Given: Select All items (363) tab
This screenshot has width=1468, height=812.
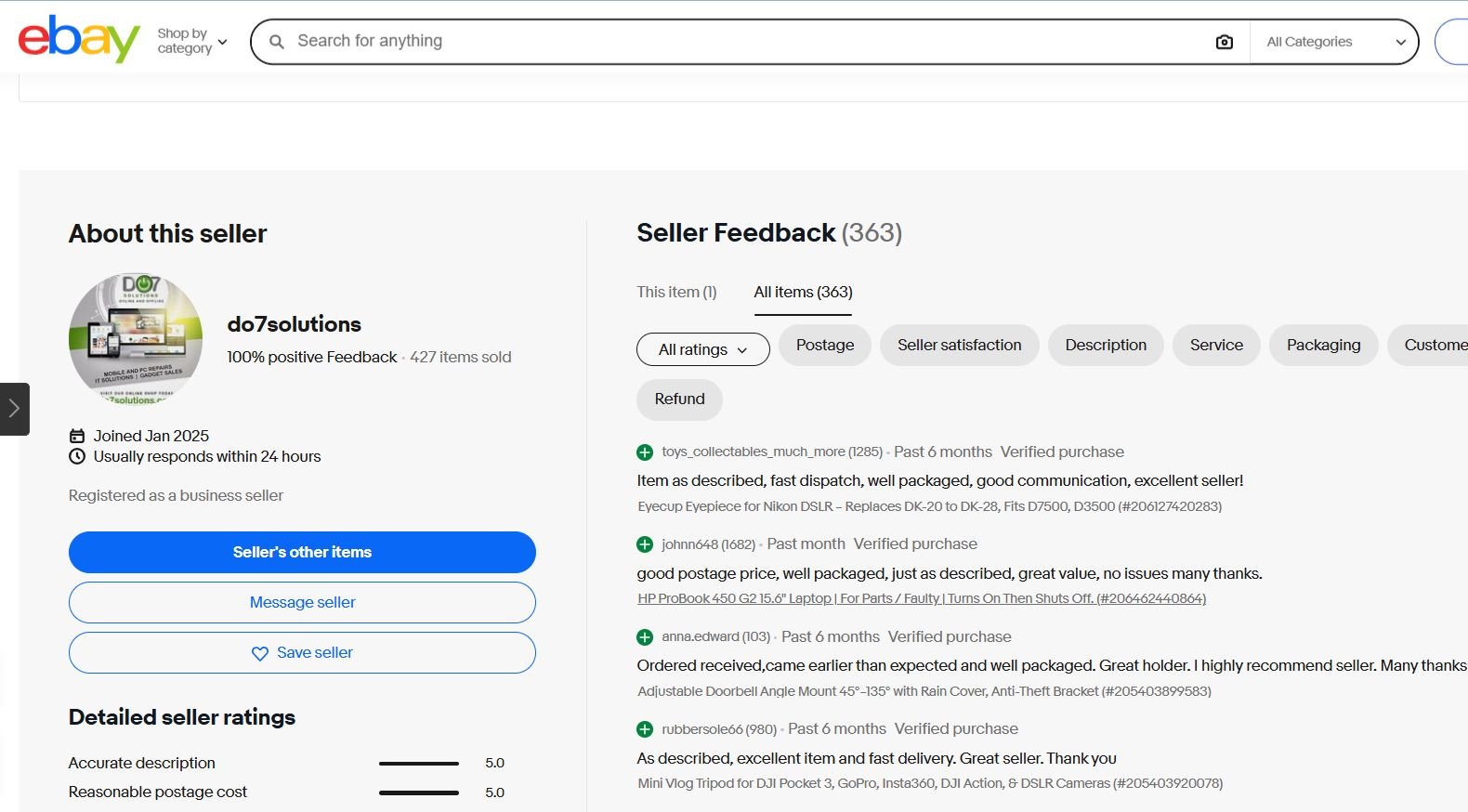Looking at the screenshot, I should click(x=803, y=292).
